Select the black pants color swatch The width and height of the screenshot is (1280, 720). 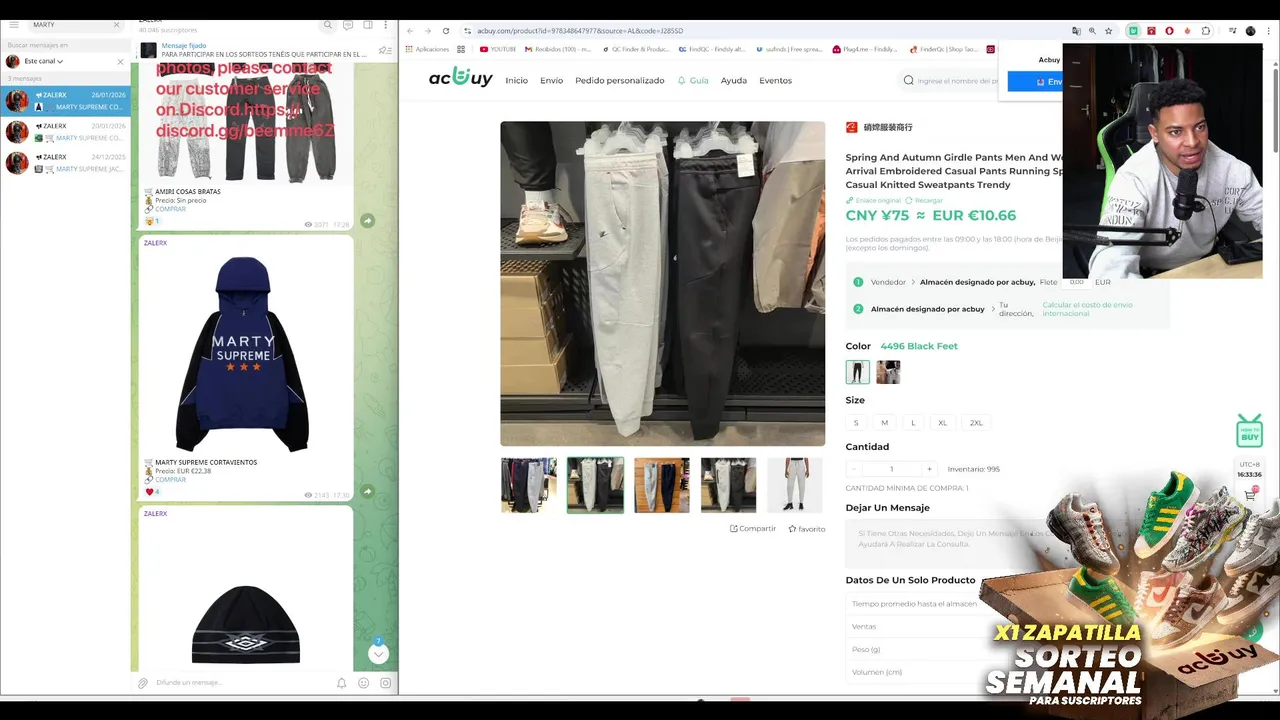[857, 372]
